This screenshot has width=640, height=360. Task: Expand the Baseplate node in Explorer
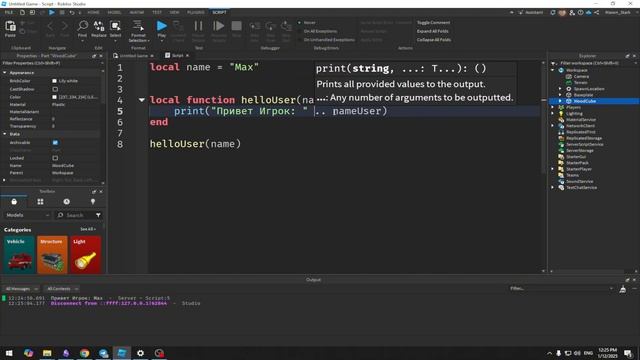[x=560, y=95]
